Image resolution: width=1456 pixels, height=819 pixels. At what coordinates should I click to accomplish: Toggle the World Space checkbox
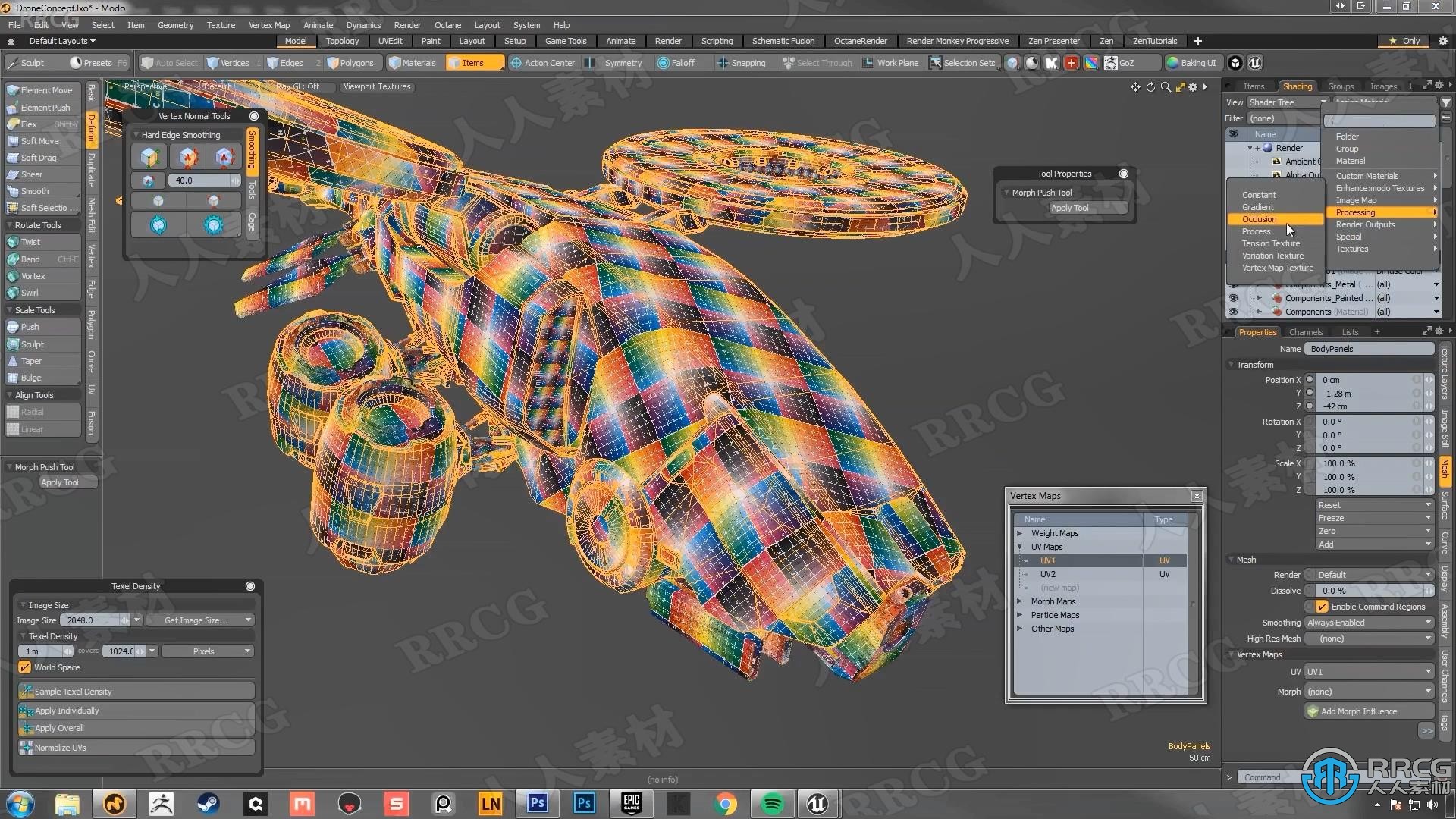(x=25, y=667)
